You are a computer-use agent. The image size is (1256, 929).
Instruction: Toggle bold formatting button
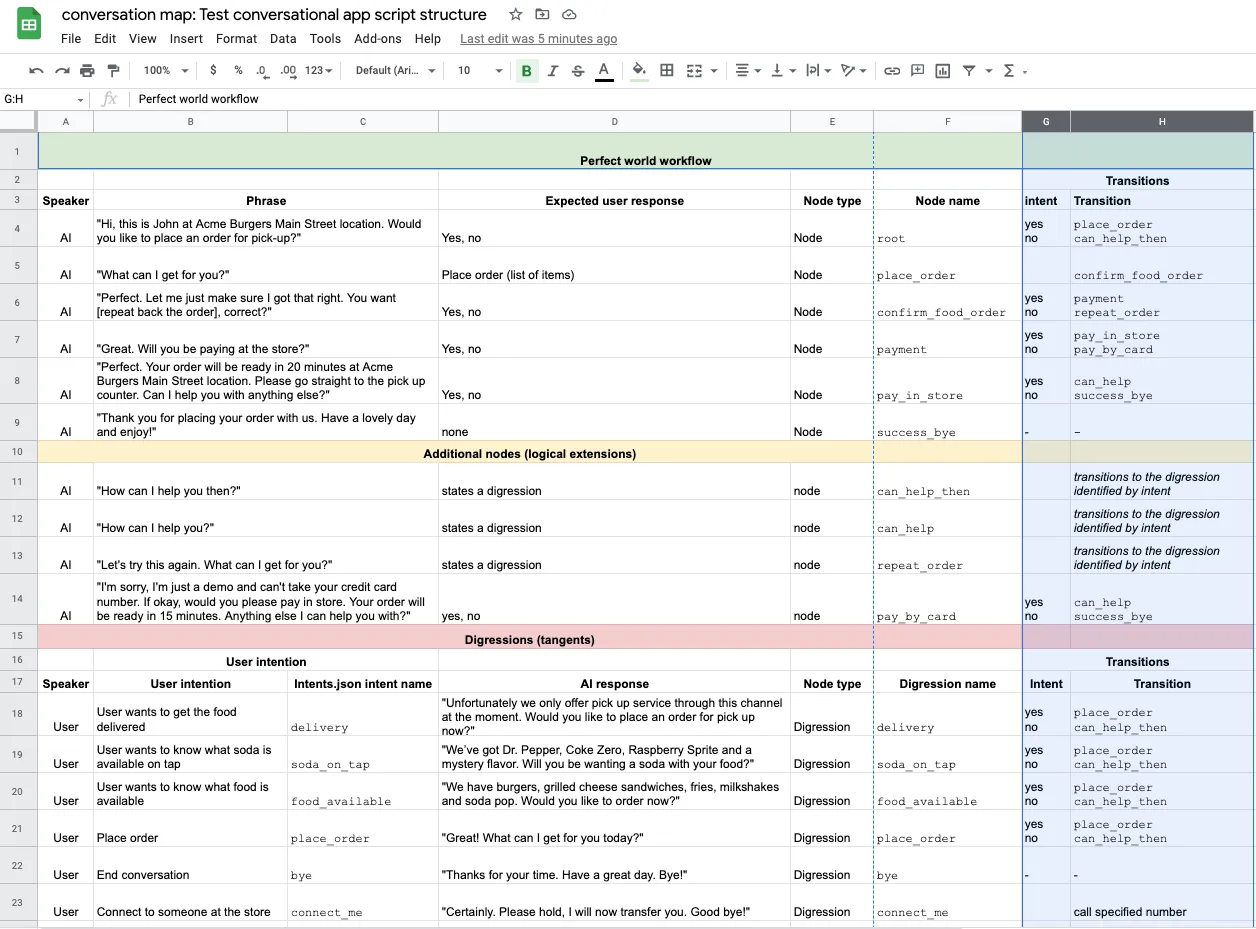[x=527, y=71]
